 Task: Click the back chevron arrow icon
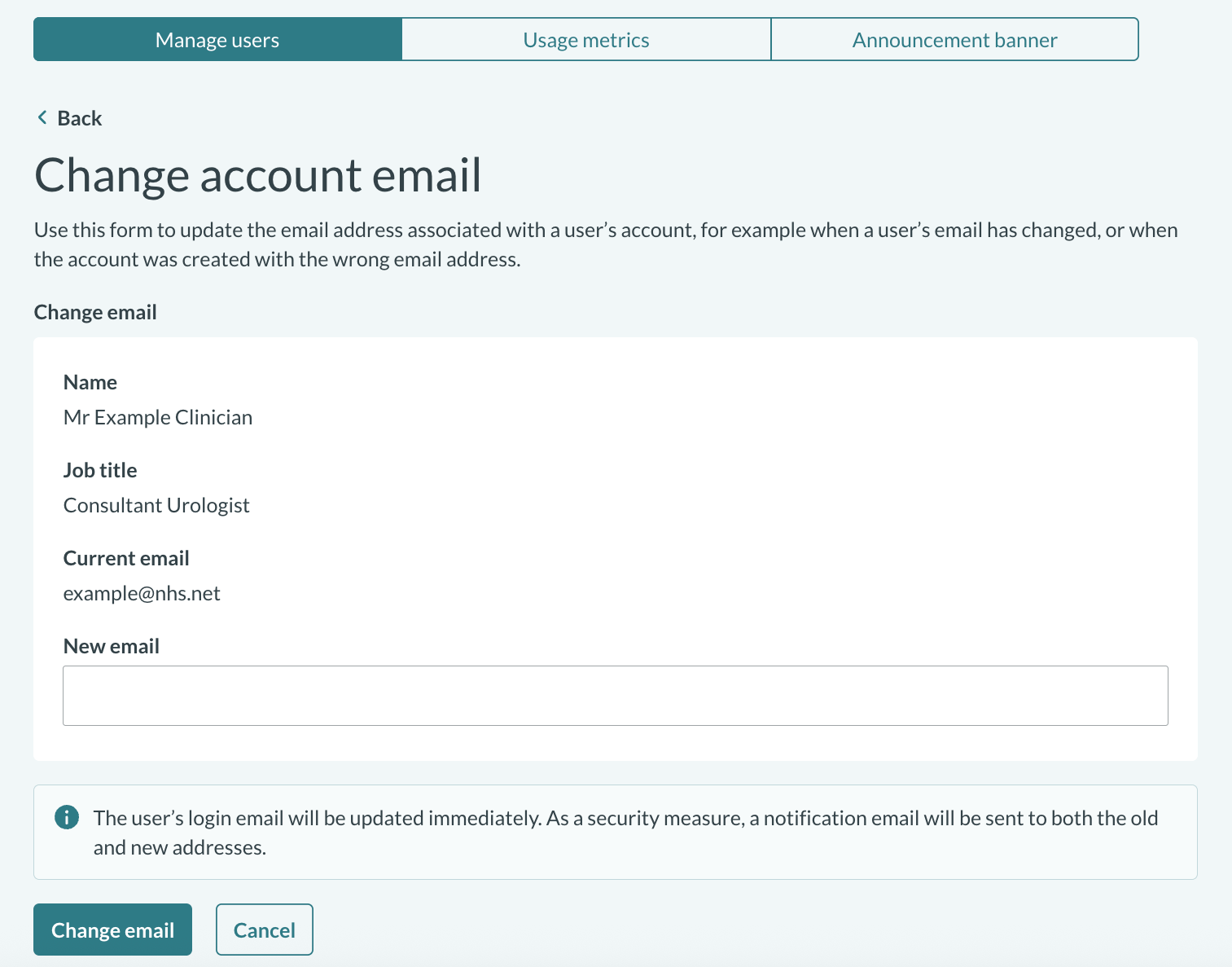click(x=42, y=117)
